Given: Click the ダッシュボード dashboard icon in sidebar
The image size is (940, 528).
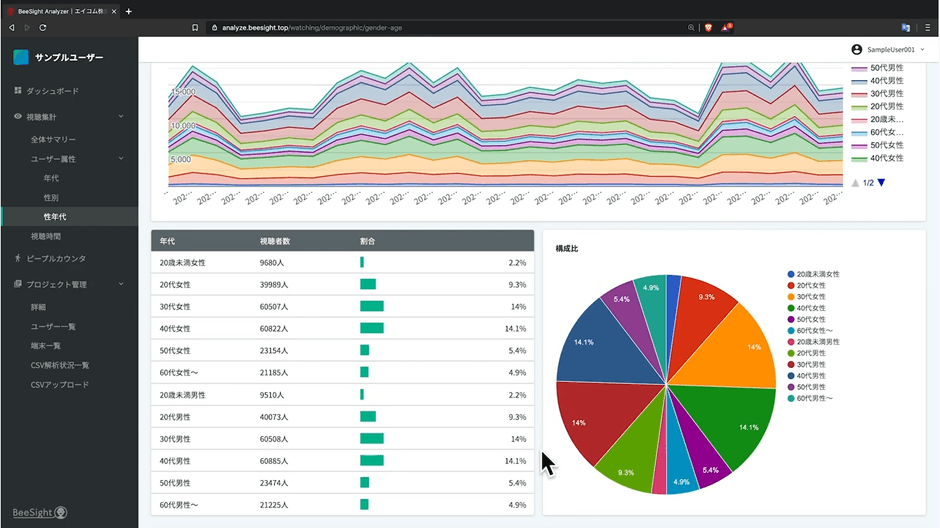Looking at the screenshot, I should pyautogui.click(x=18, y=91).
